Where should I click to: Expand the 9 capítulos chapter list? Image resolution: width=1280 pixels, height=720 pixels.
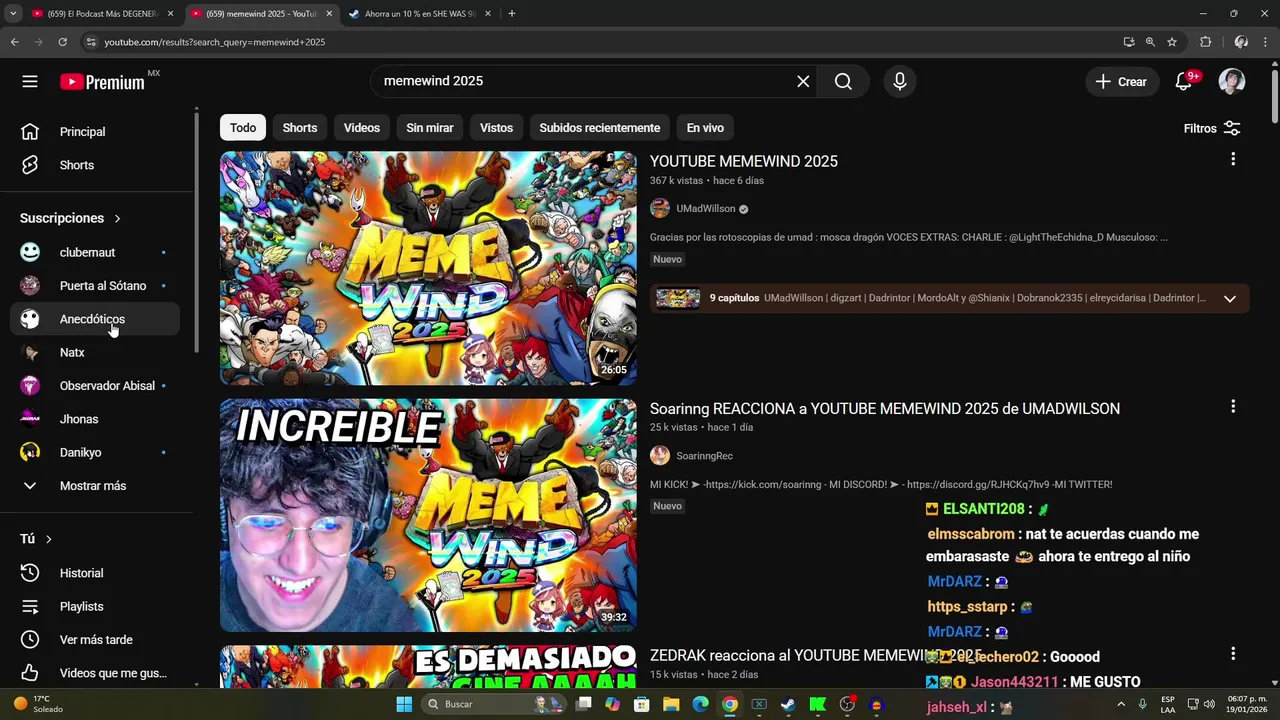[x=1230, y=298]
